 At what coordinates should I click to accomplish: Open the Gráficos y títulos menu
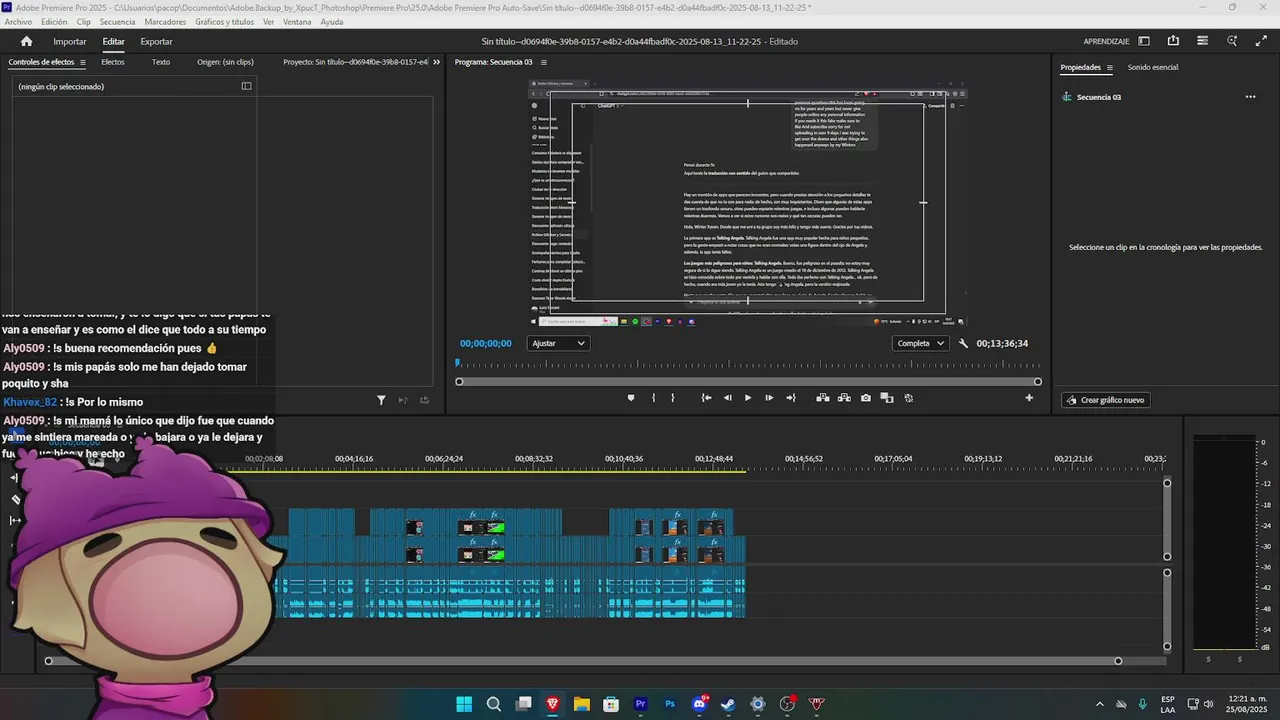pos(224,22)
